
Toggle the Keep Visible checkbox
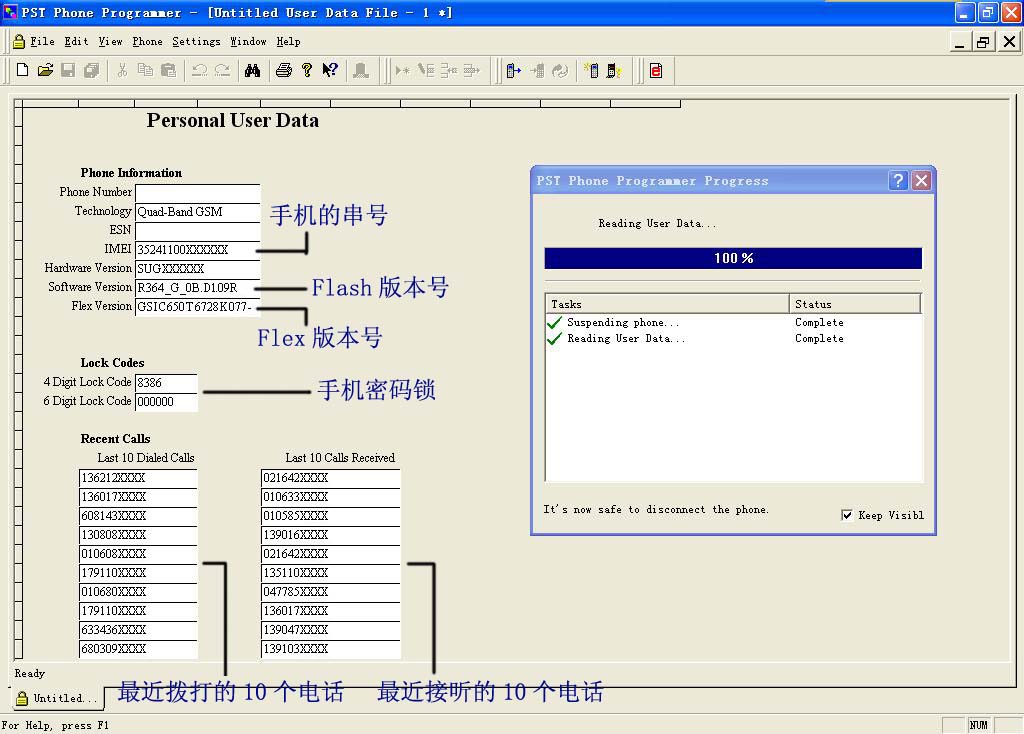tap(848, 515)
